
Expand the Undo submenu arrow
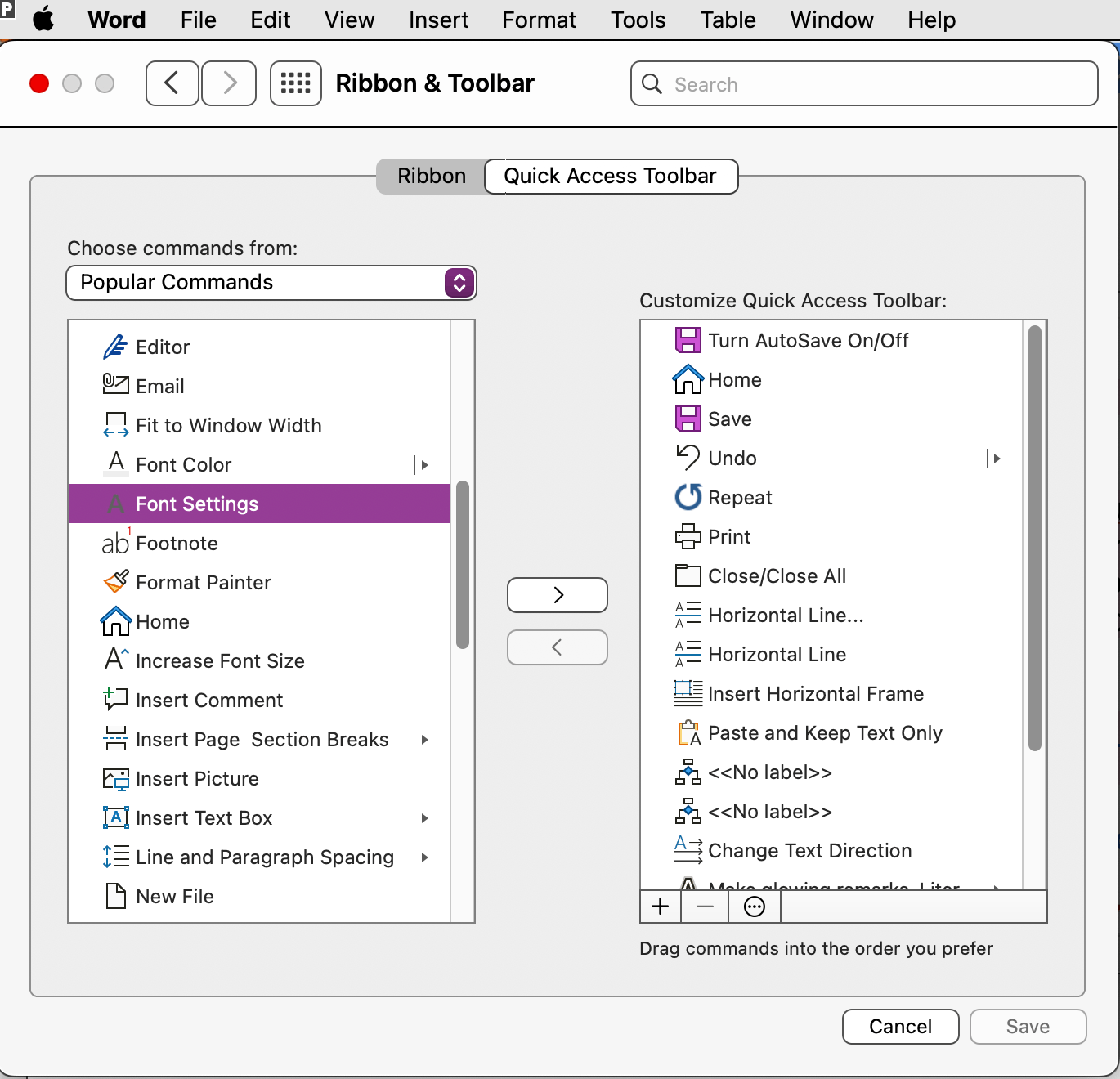pos(996,459)
